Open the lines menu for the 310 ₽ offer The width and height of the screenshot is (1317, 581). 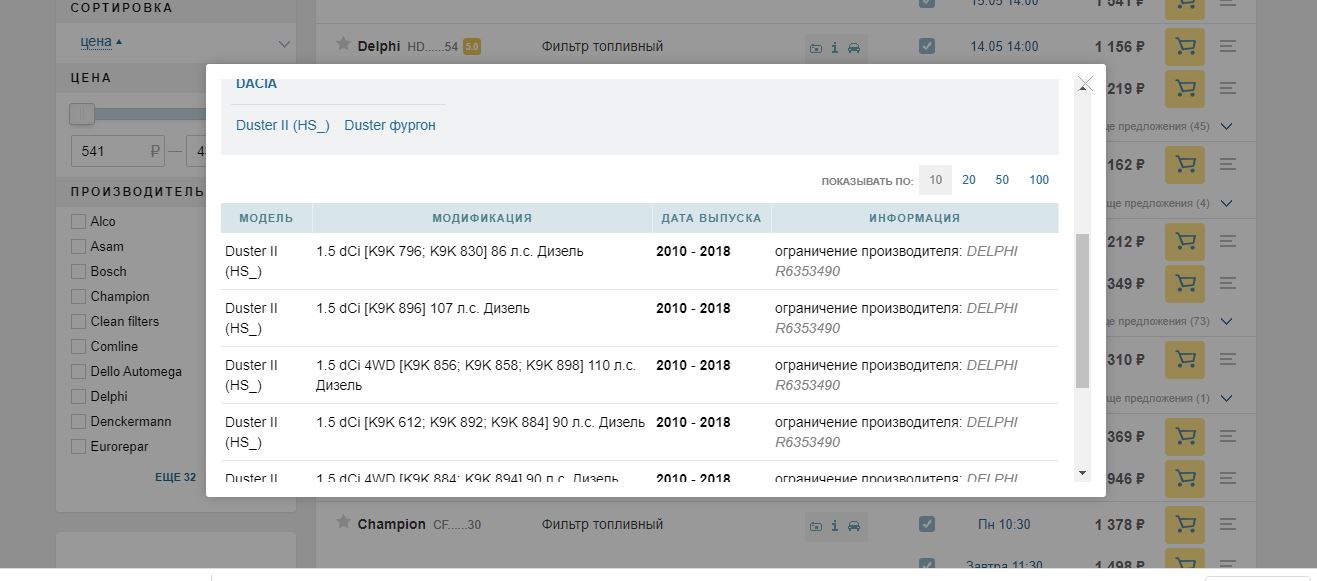1229,359
